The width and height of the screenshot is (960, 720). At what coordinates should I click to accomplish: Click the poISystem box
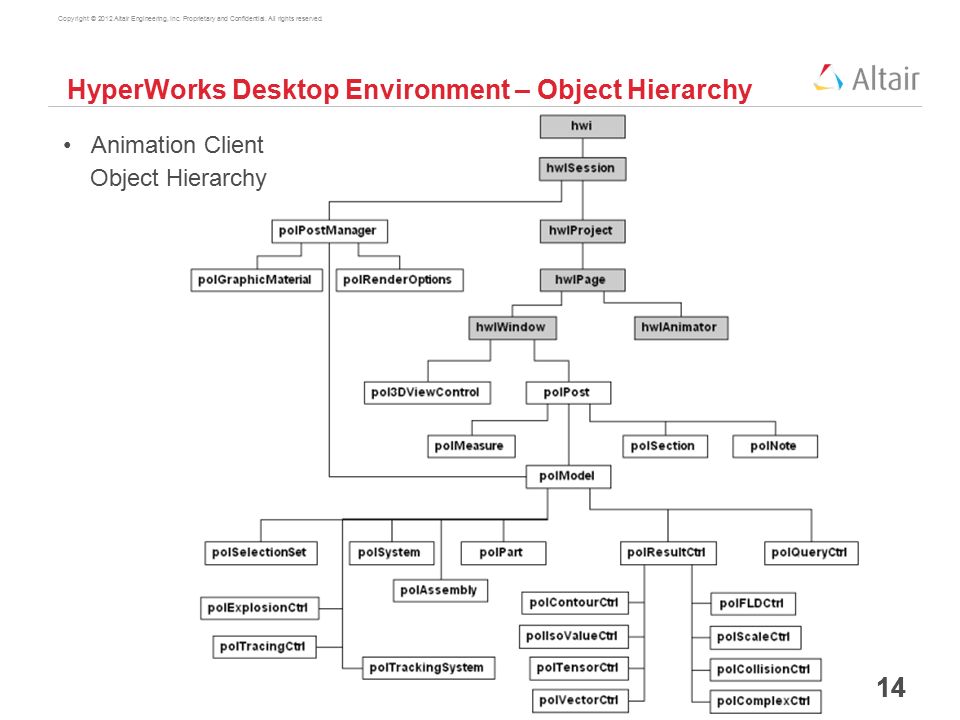[x=392, y=553]
